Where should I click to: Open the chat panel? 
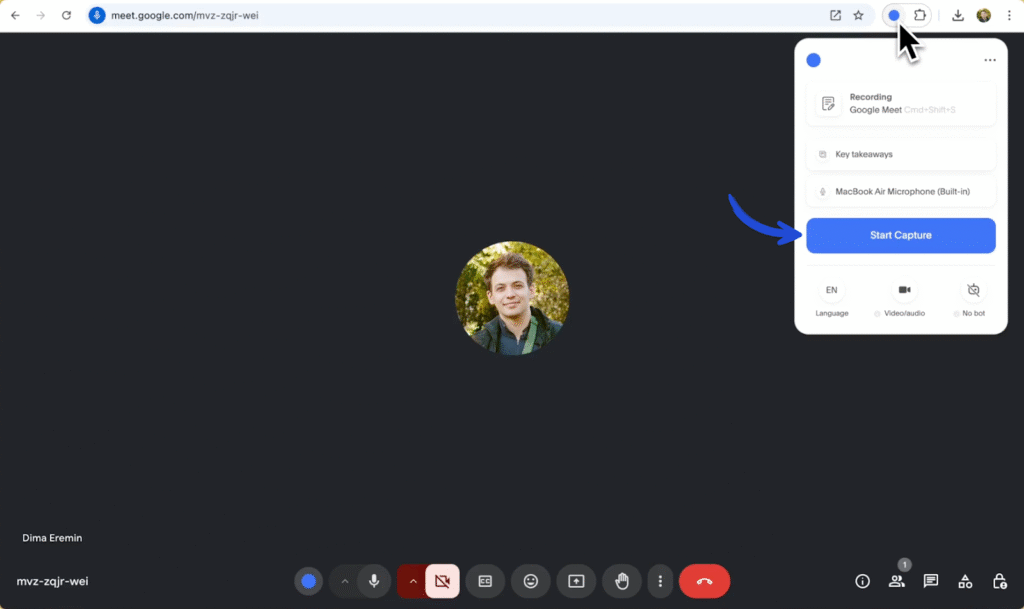coord(930,581)
